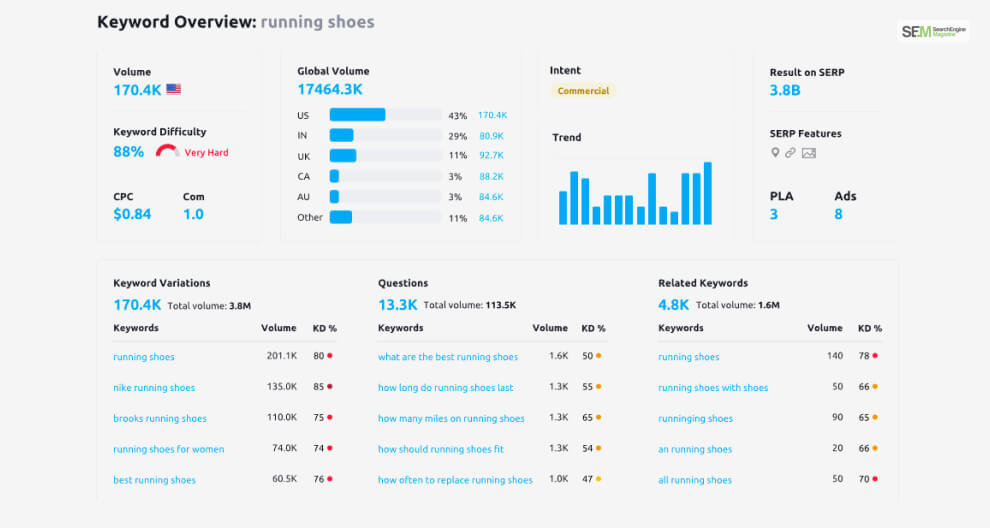Open nike running shoes keyword
Screen dimensions: 990x528
(x=154, y=388)
